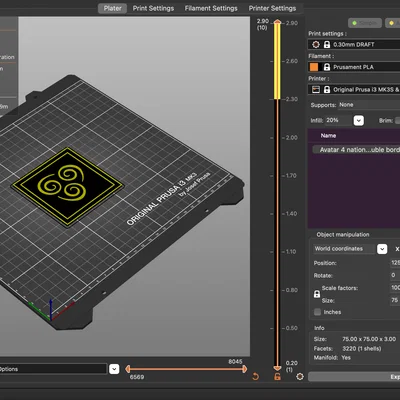Viewport: 400px width, 400px height.
Task: Click the 1.10 layer height tick on ruler
Action: 291,252
